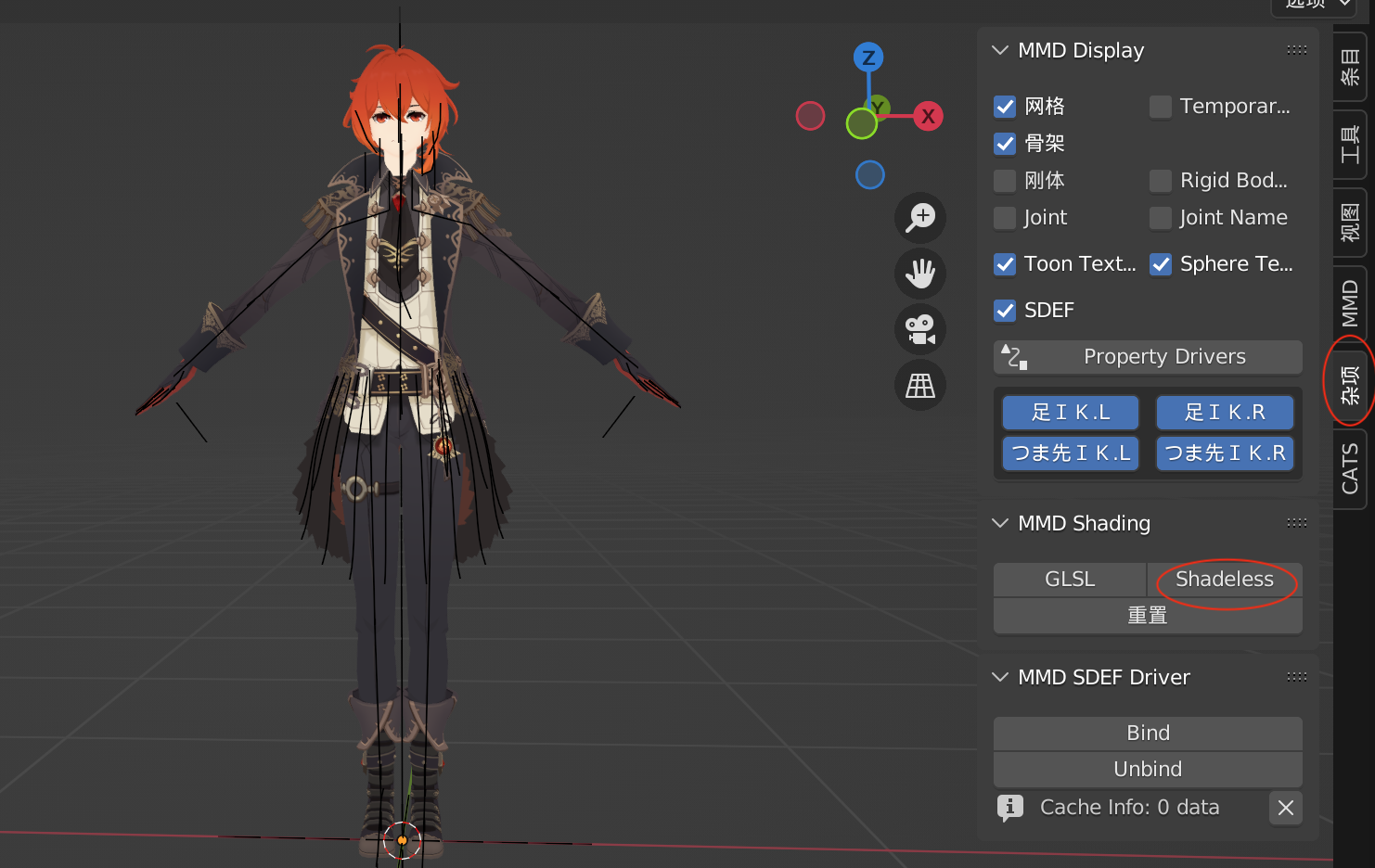This screenshot has height=868, width=1375.
Task: Collapse the MMD Display panel
Action: click(1000, 51)
